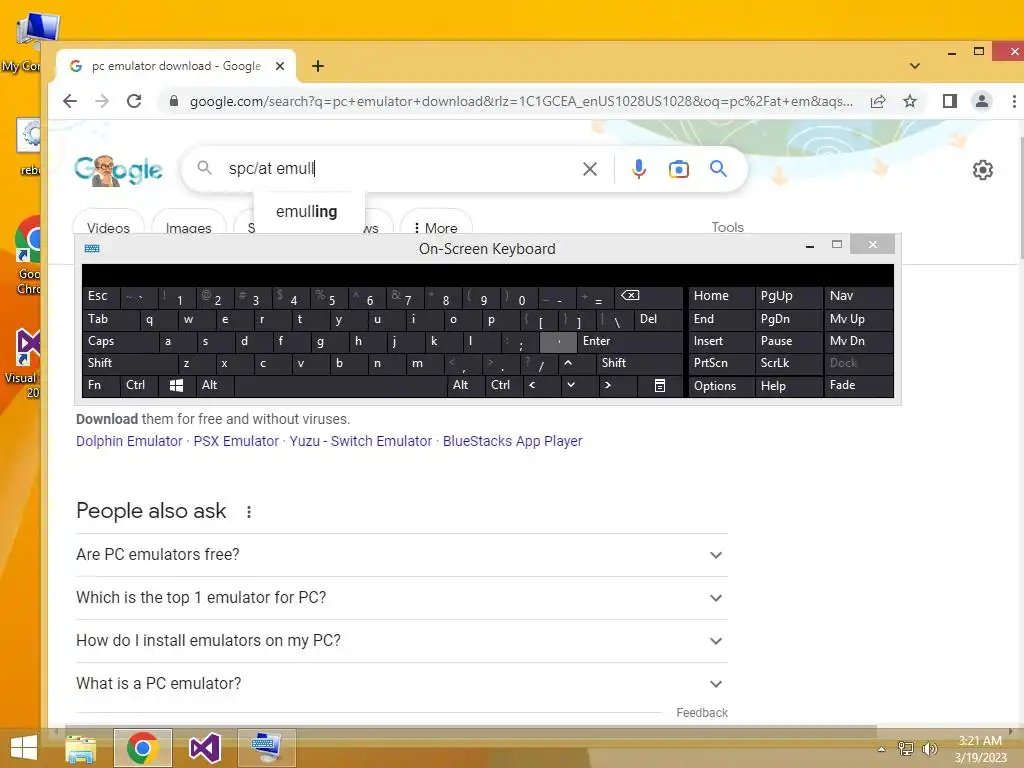Open the Windows Start button
The height and width of the screenshot is (768, 1024).
coord(24,748)
